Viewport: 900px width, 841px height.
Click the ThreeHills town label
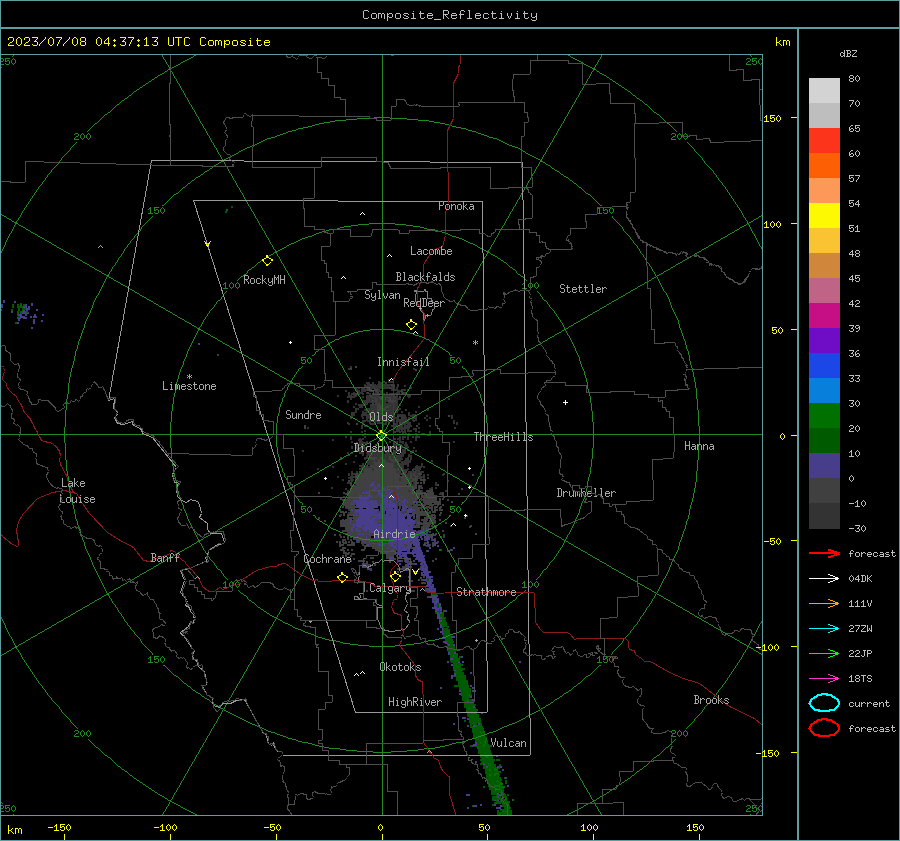point(503,437)
